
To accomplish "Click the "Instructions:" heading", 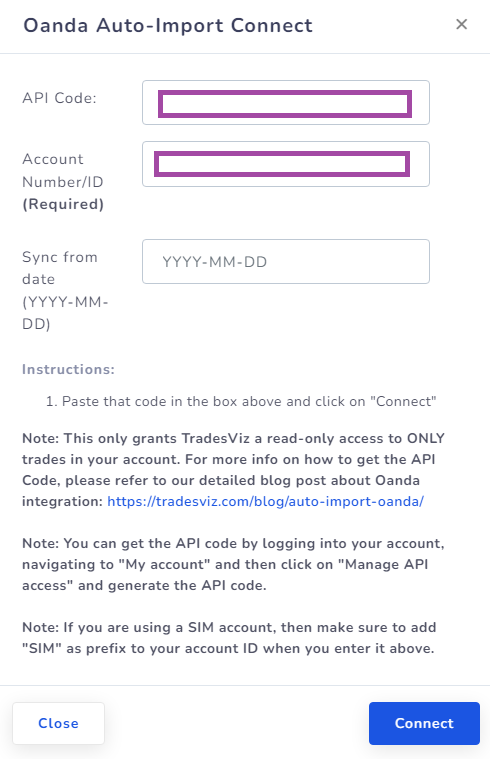I will coord(68,369).
